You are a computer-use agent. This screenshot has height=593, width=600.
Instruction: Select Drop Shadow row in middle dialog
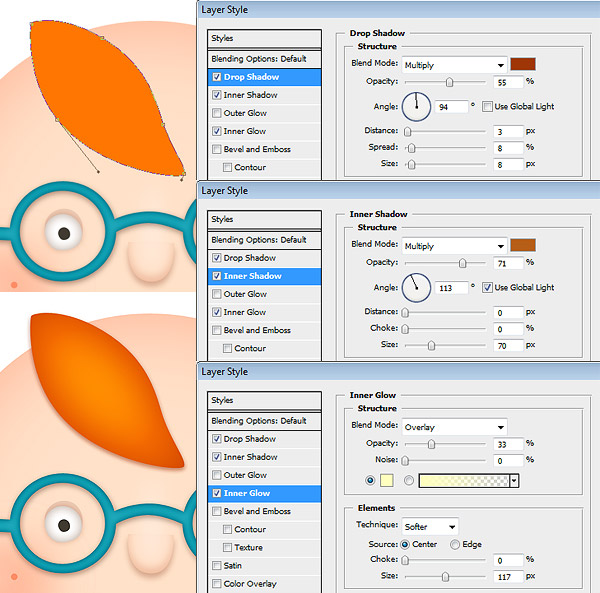(x=264, y=258)
